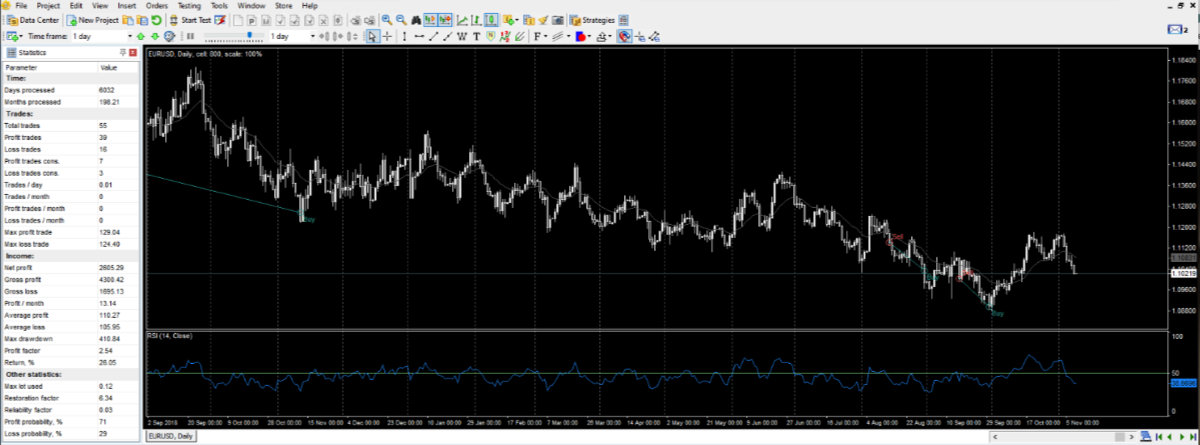Select the horizontal line tool
1200x445 pixels.
(419, 36)
